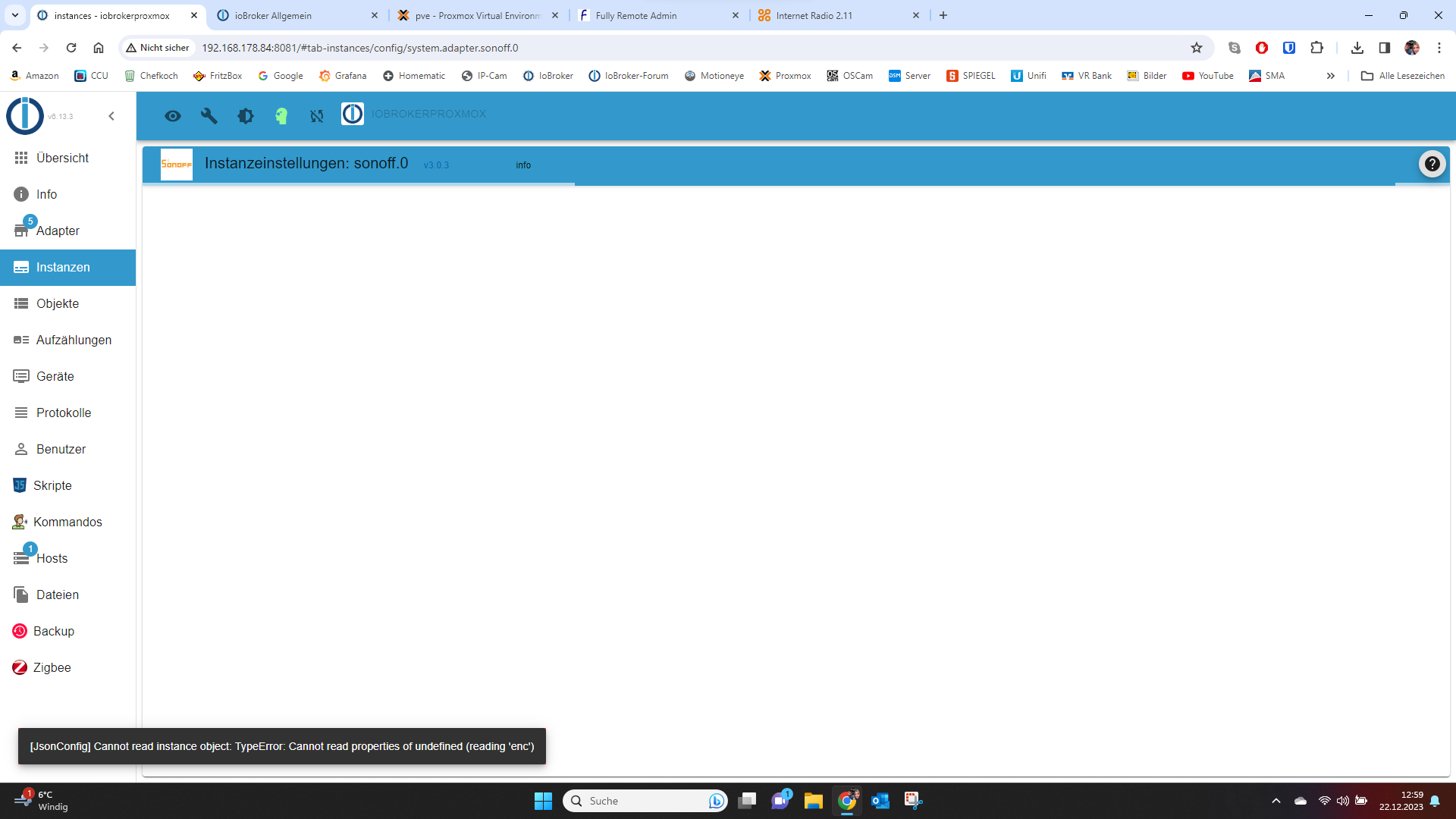Open IoBroker-Forum bookmark
Viewport: 1456px width, 819px height.
(629, 76)
